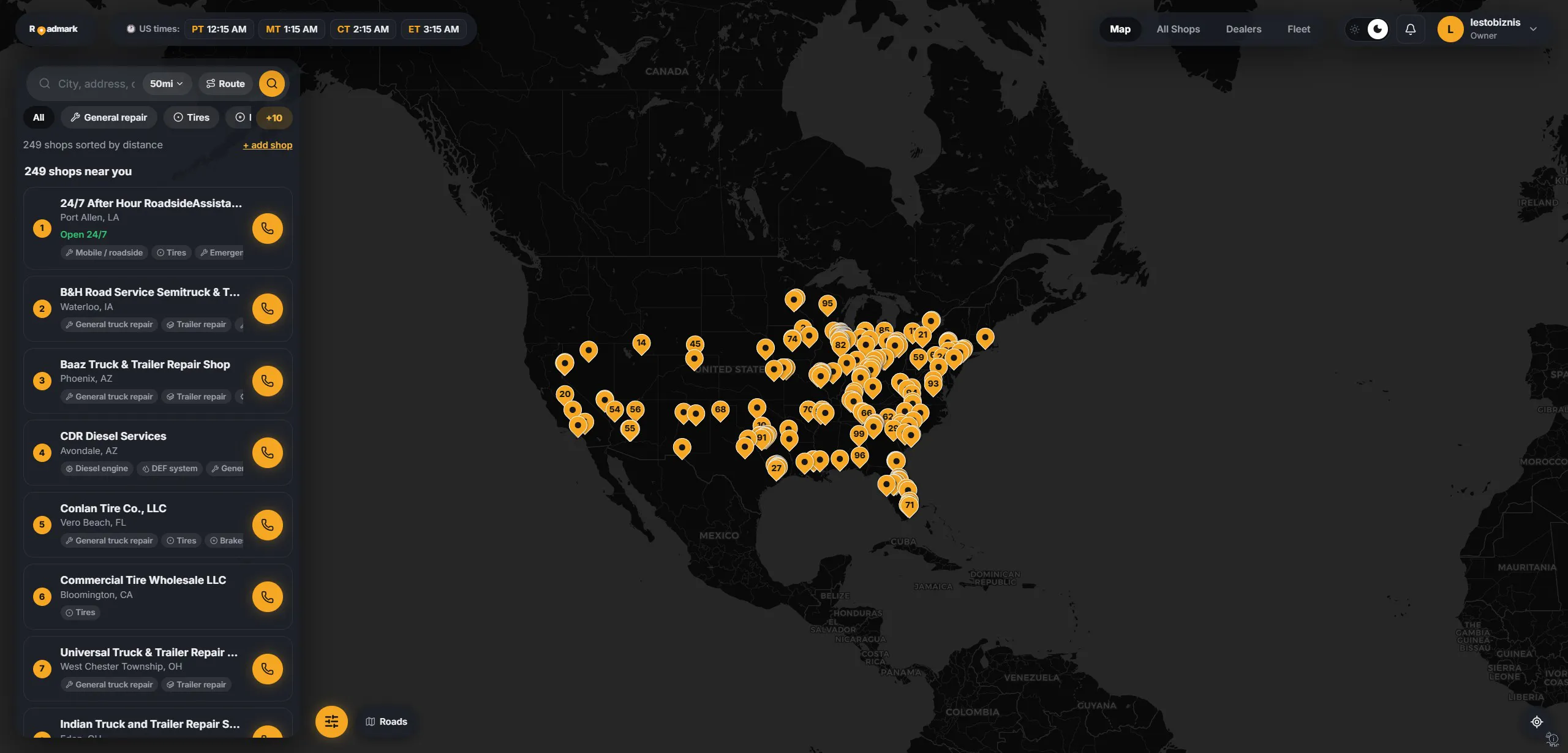Call 24/7 After Hour RoadsideAssistance shop

tap(268, 229)
